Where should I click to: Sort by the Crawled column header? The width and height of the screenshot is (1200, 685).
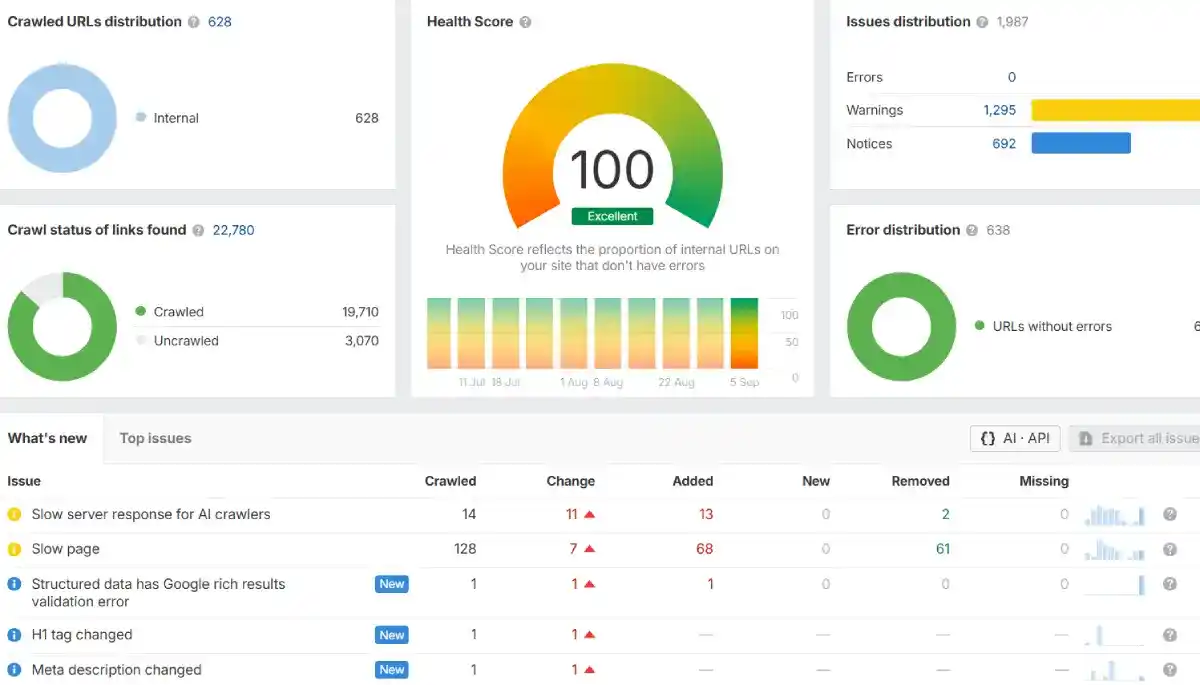tap(451, 481)
